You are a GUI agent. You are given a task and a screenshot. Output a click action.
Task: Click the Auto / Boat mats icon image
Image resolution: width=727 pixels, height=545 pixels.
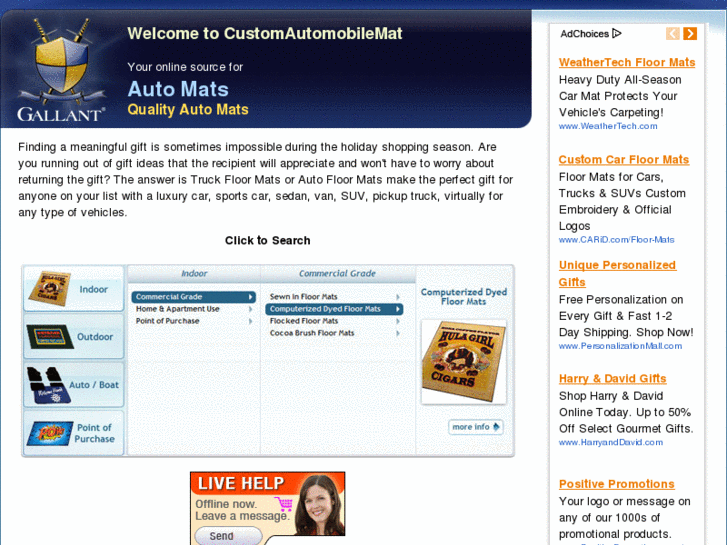coord(48,385)
